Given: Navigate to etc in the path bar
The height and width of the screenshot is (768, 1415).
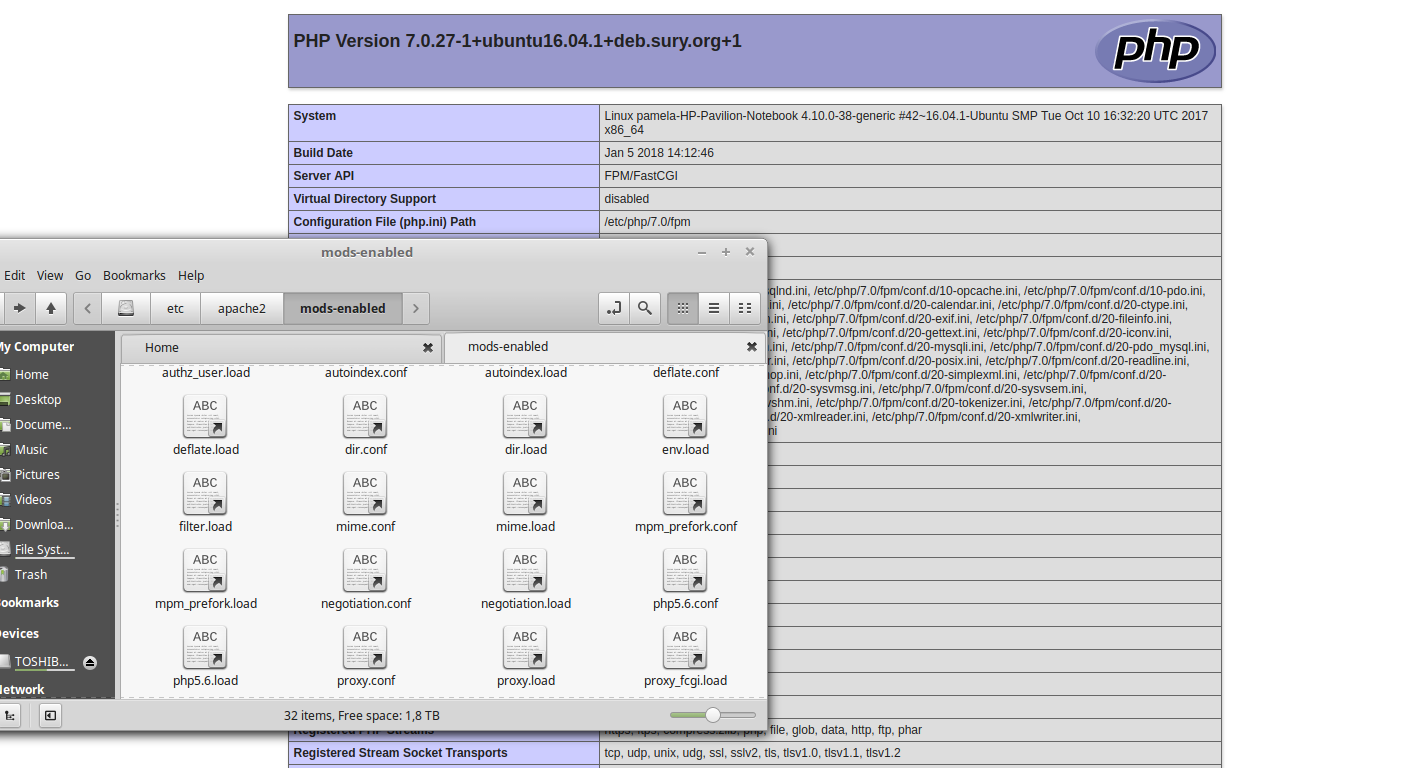Looking at the screenshot, I should 175,308.
